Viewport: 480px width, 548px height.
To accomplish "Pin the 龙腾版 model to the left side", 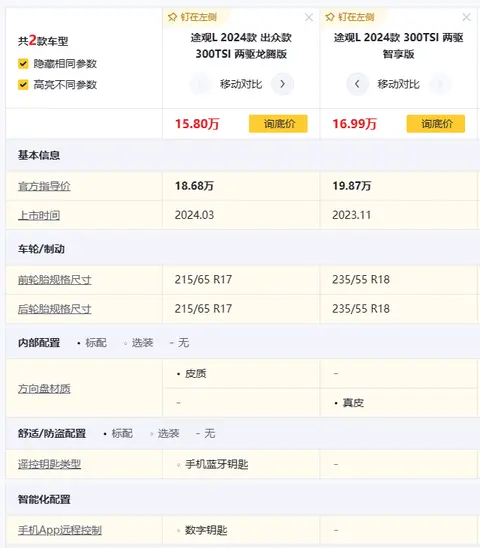I will (192, 17).
